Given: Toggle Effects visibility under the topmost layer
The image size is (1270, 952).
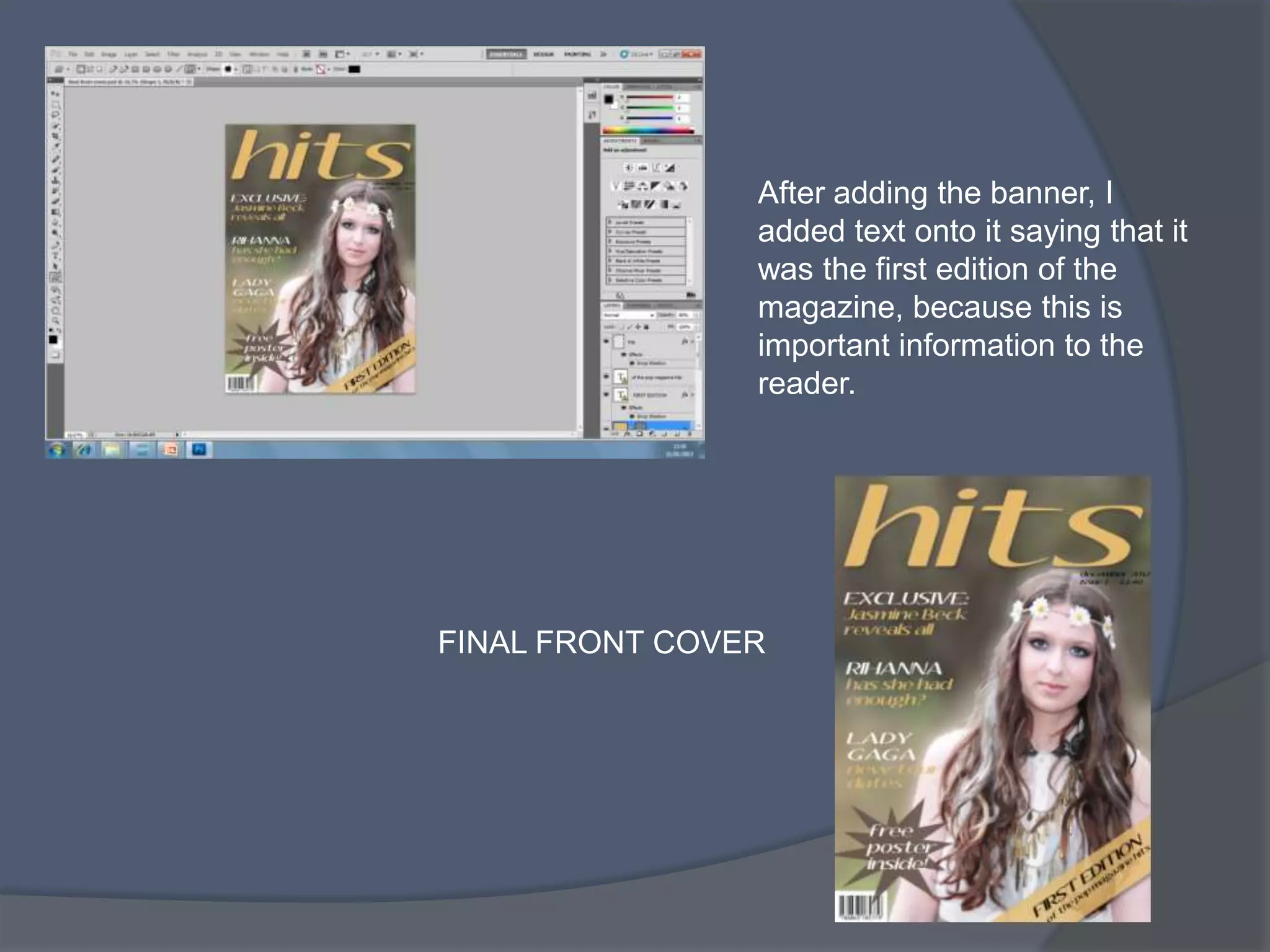Looking at the screenshot, I should pyautogui.click(x=624, y=355).
